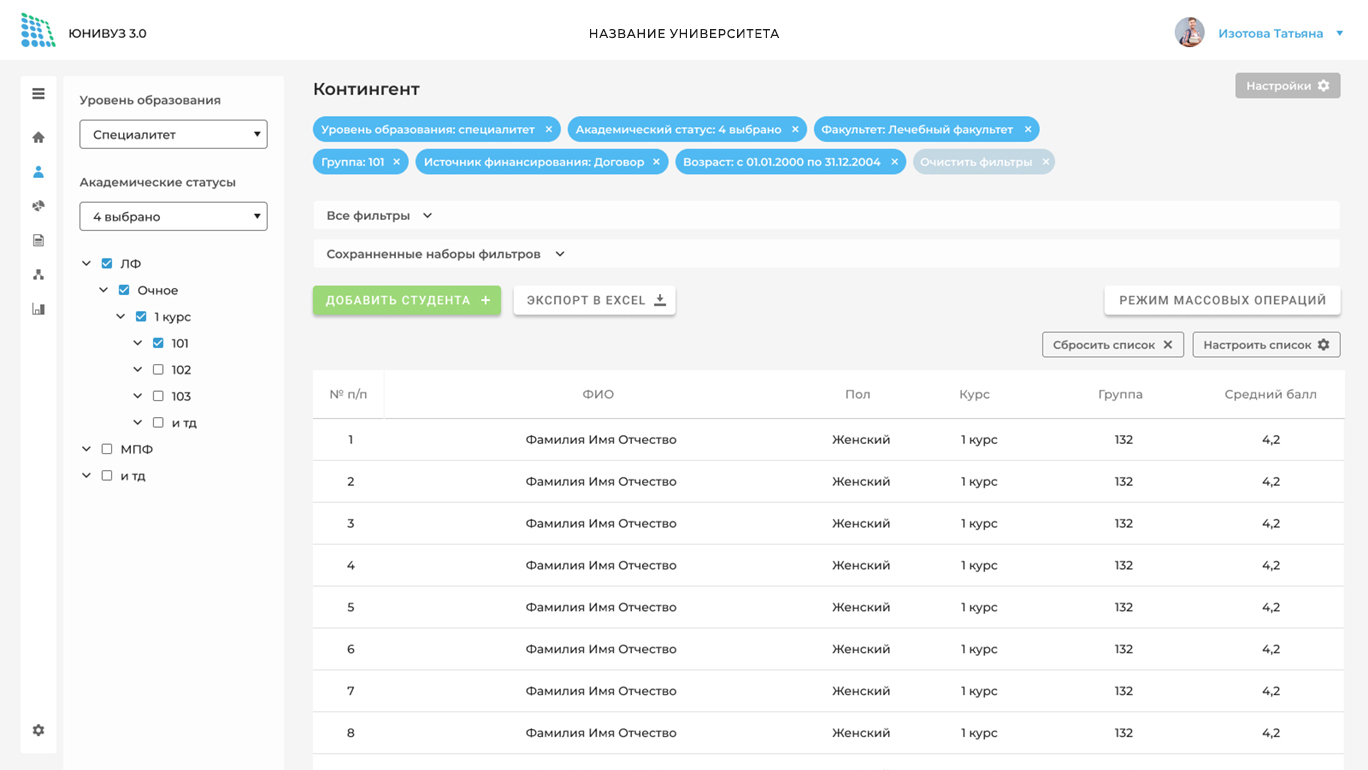Viewport: 1368px width, 770px height.
Task: Click row number 7 cell
Action: click(x=351, y=691)
